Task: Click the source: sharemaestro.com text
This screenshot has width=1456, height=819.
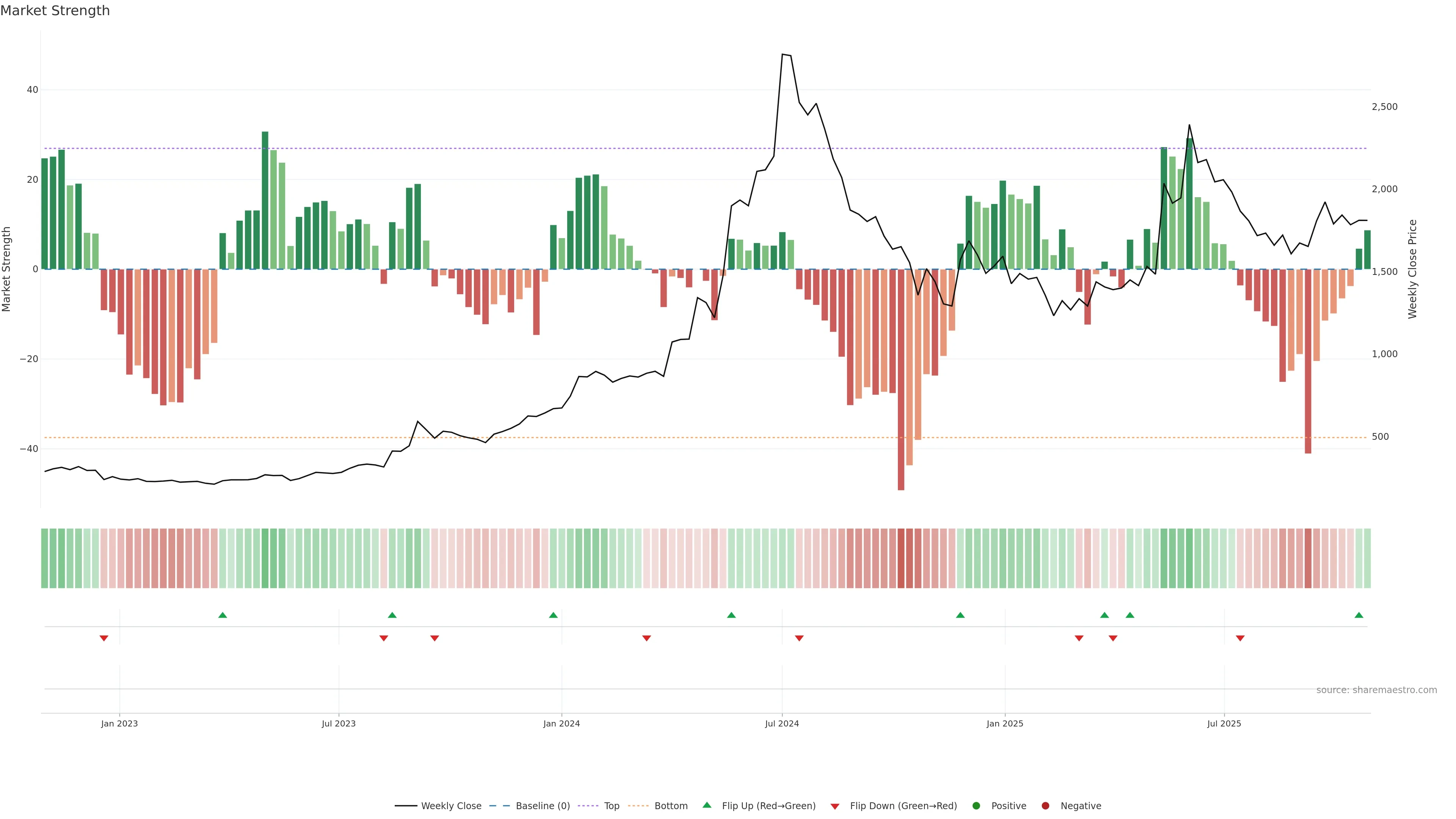Action: coord(1376,690)
